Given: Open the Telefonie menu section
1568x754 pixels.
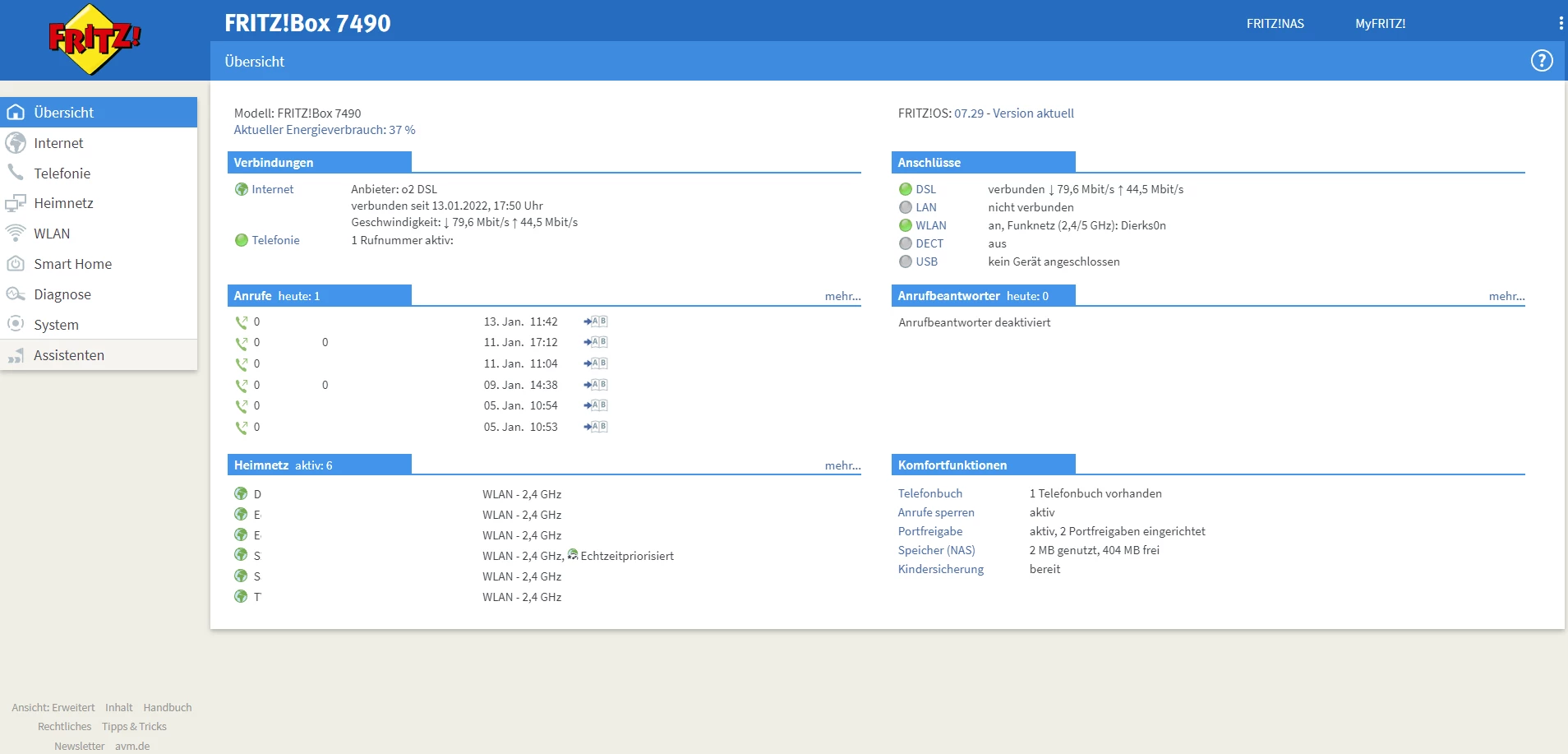Looking at the screenshot, I should [99, 173].
